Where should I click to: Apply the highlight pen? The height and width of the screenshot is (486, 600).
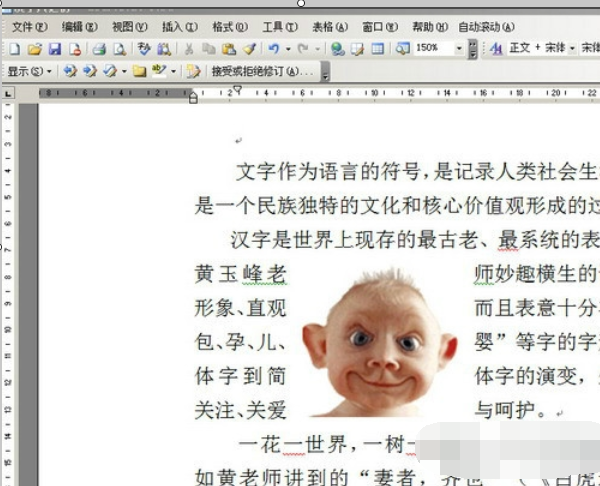pyautogui.click(x=159, y=71)
